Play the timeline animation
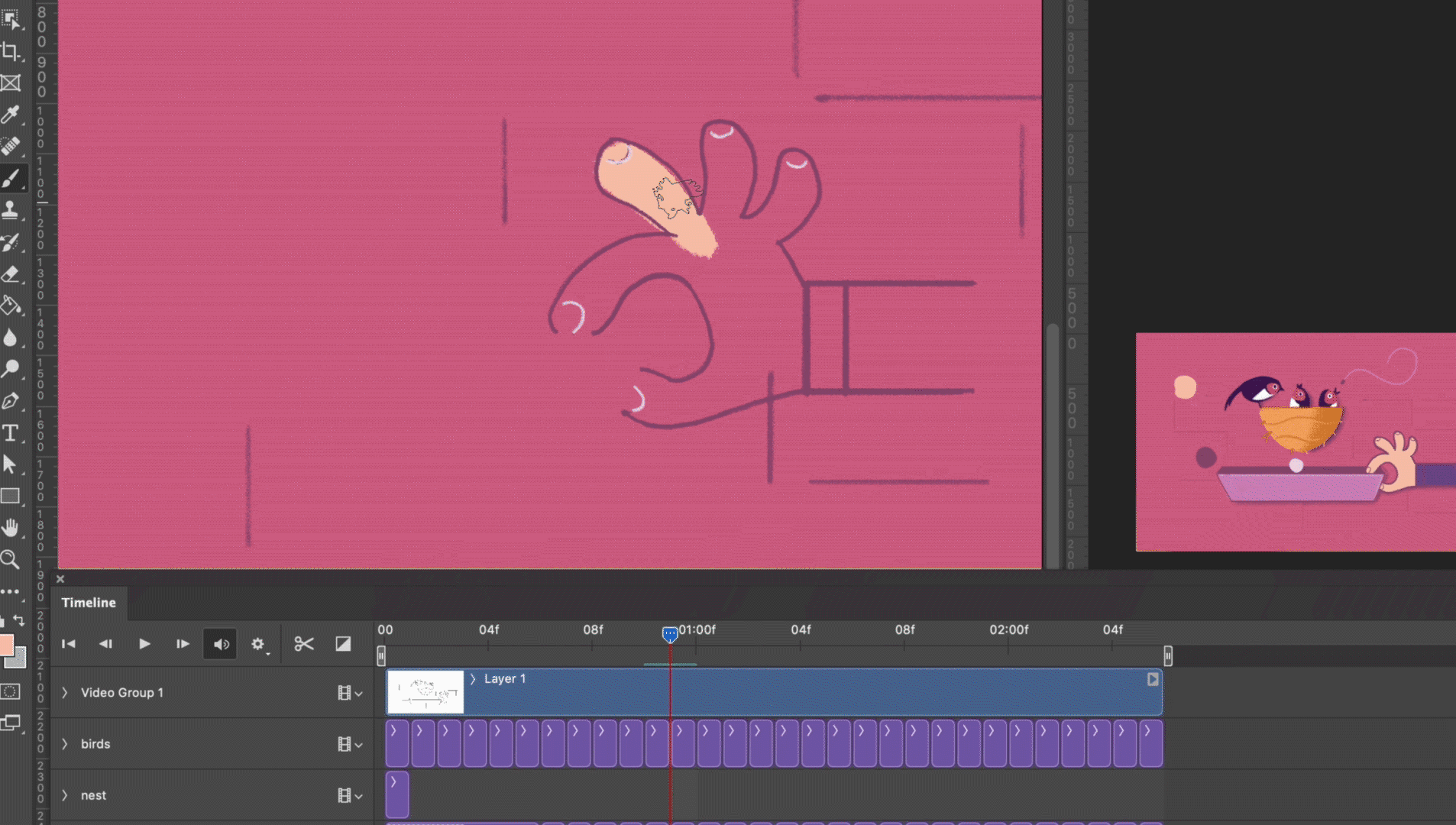The width and height of the screenshot is (1456, 825). click(144, 644)
